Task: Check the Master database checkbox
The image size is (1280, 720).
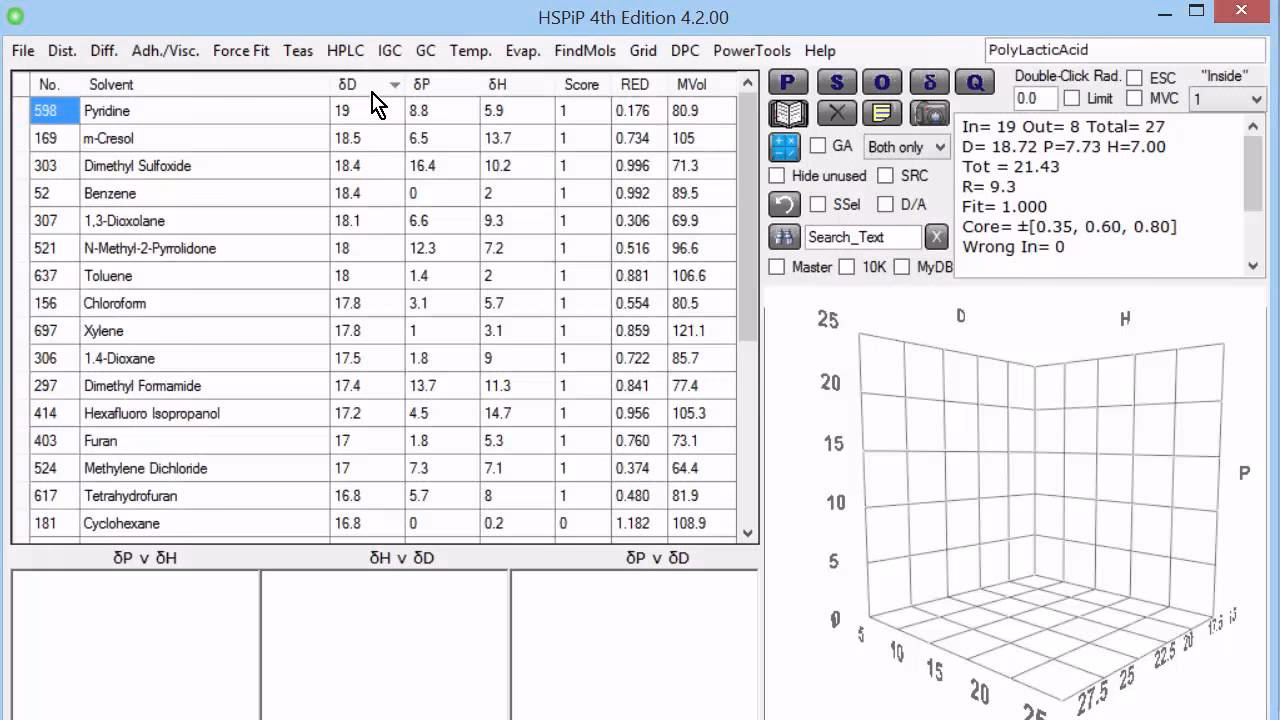Action: 777,267
